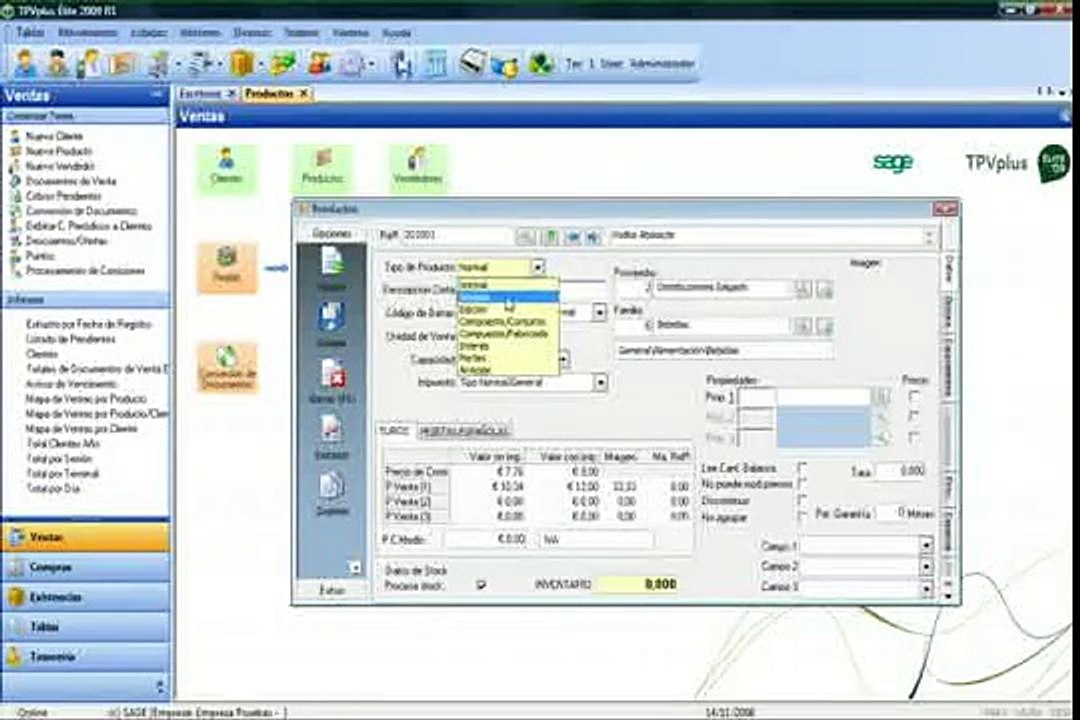Open the Compras section in sidebar
Screen dimensions: 1080x720
85,567
